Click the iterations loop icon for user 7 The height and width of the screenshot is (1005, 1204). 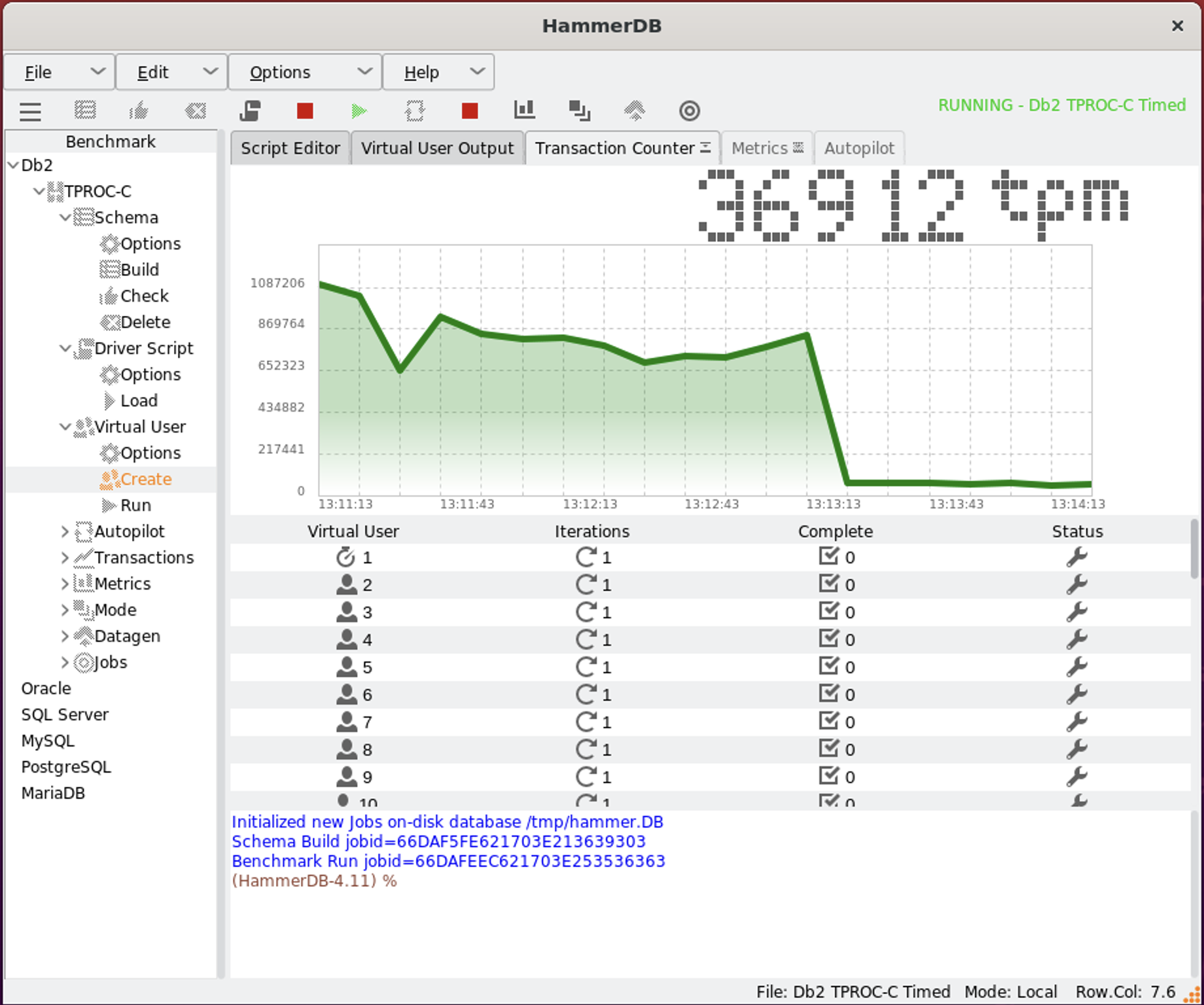[586, 722]
